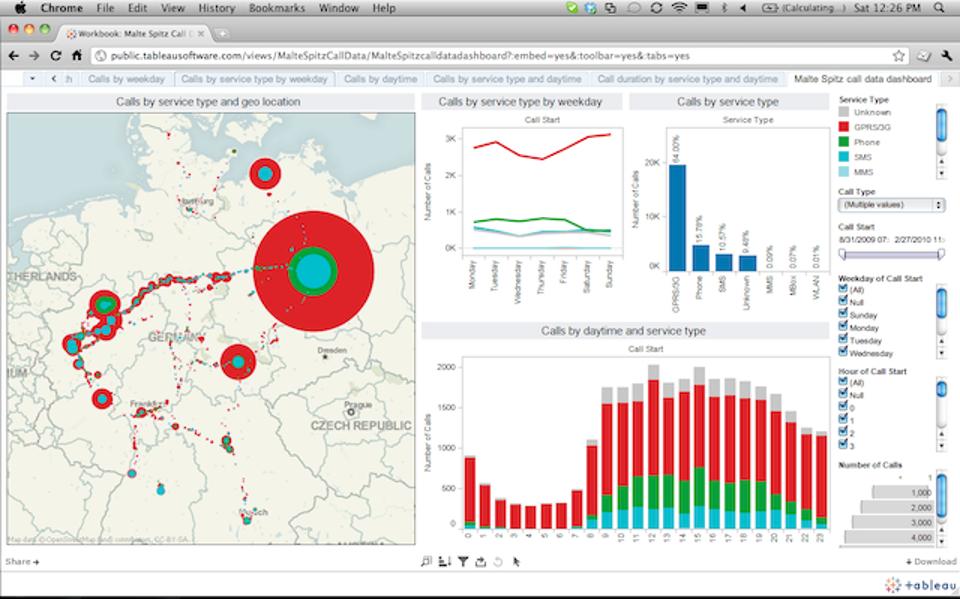Image resolution: width=960 pixels, height=599 pixels.
Task: Uncheck hour 0 checkbox
Action: click(x=843, y=406)
